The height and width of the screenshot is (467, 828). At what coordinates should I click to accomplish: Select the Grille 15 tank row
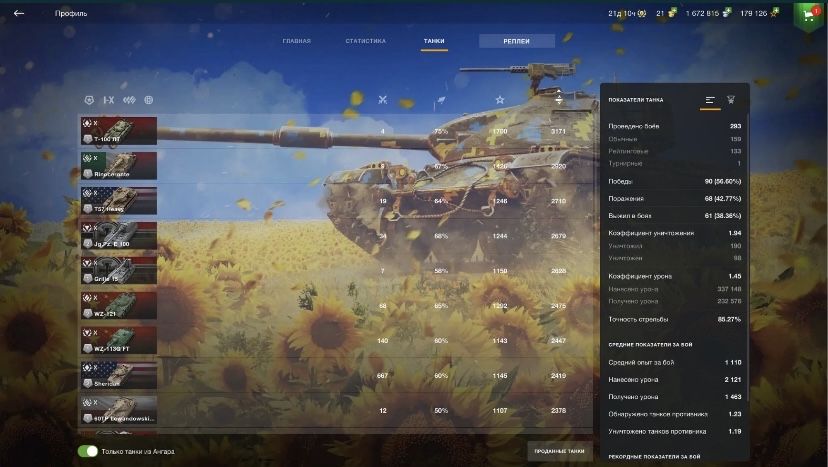click(x=335, y=270)
